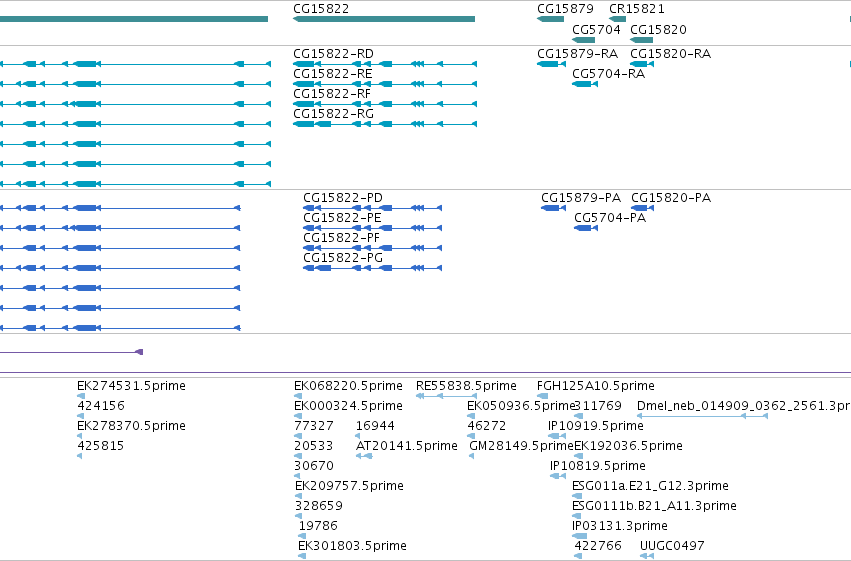
Task: Click the 20533 EST label
Action: pyautogui.click(x=314, y=446)
